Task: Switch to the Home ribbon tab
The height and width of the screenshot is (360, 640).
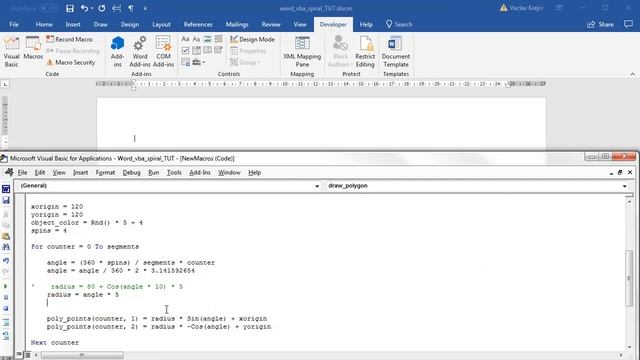Action: (44, 24)
